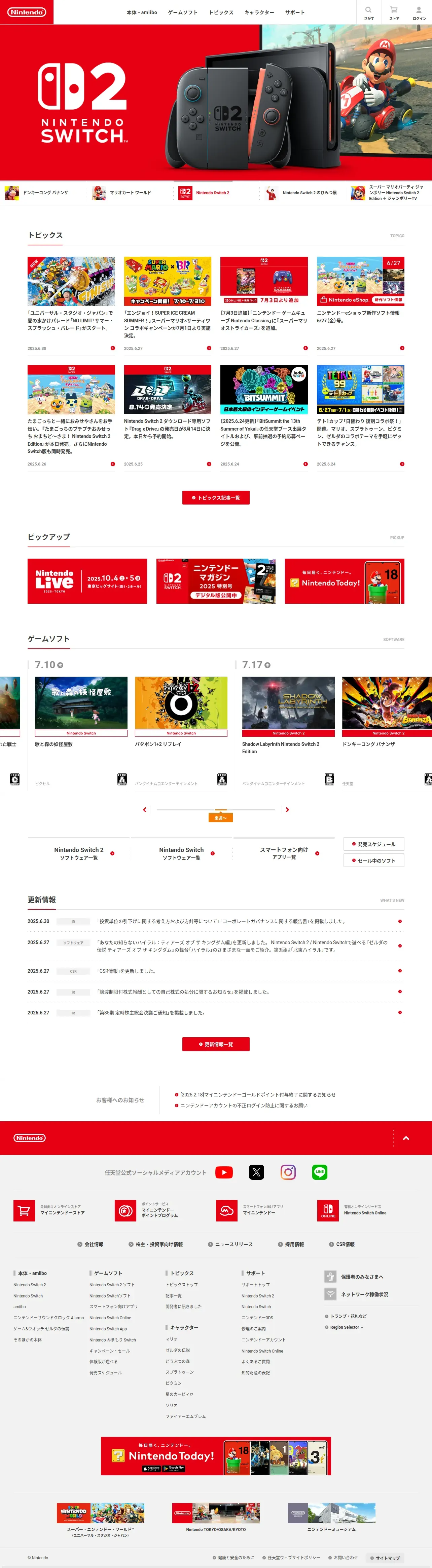Click the 会社情報 footer link
Viewport: 432px width, 1568px height.
(x=90, y=1244)
